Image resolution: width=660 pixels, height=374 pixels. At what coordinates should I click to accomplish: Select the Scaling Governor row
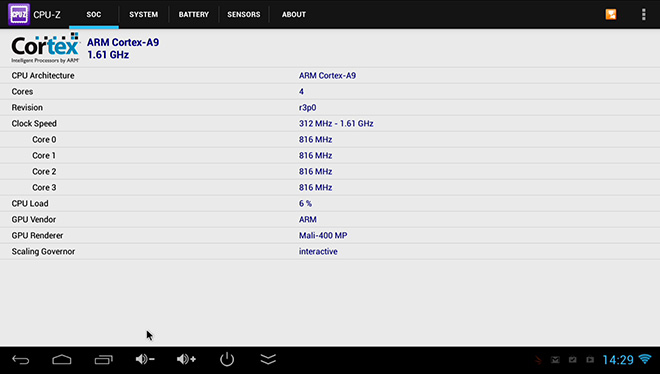pyautogui.click(x=330, y=252)
